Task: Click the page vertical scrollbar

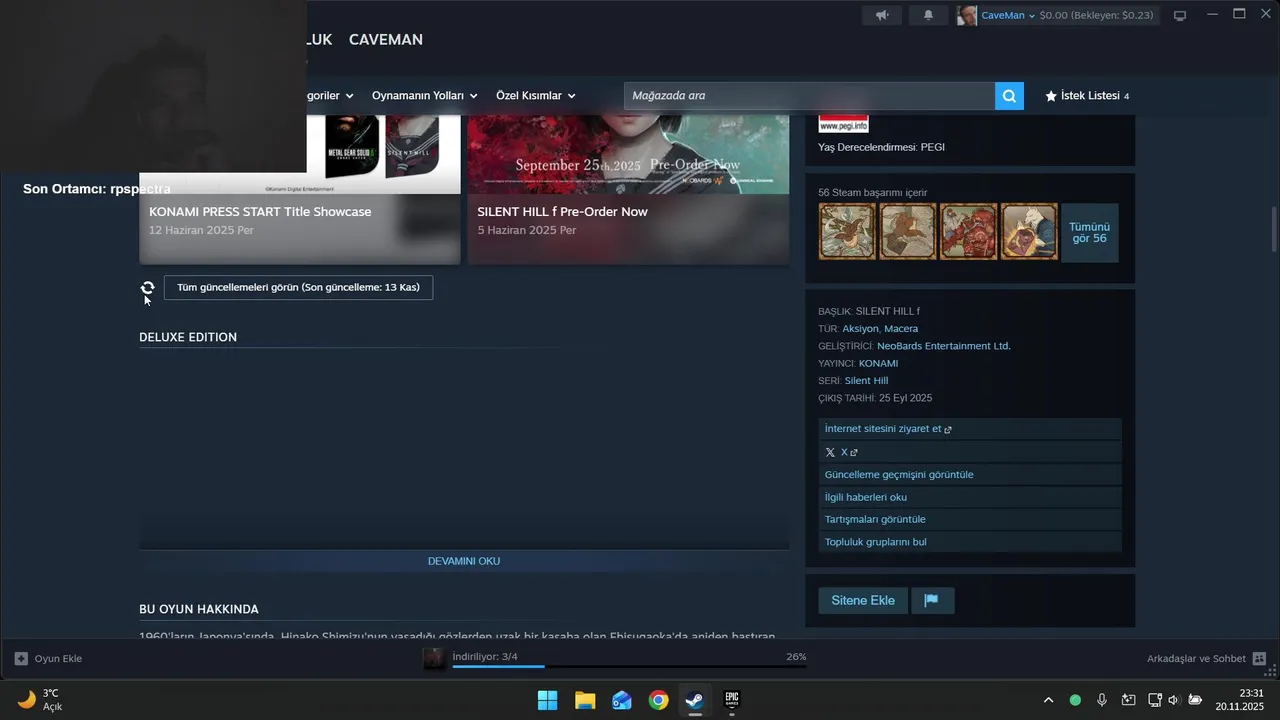Action: 1274,230
